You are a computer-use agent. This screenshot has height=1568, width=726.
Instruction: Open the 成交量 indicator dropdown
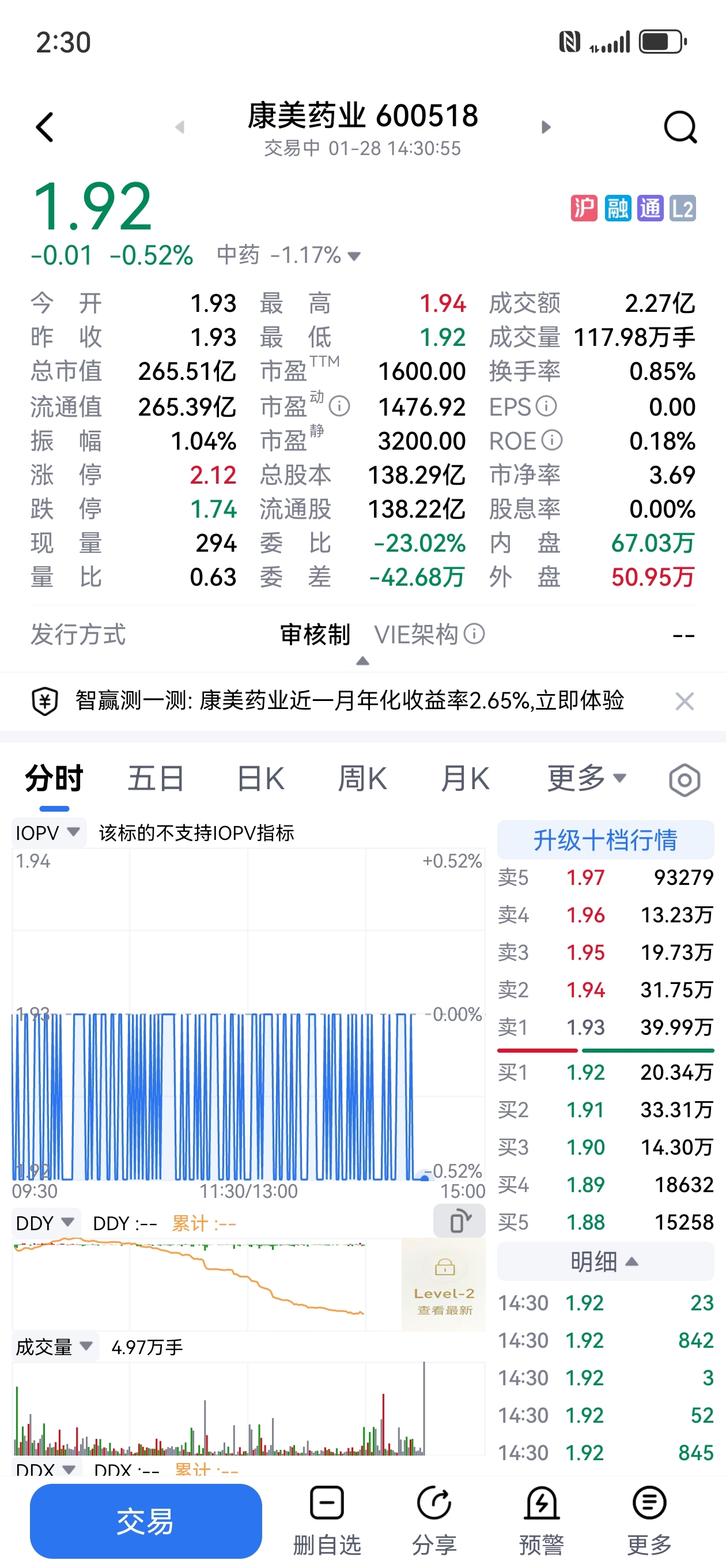[x=55, y=1347]
